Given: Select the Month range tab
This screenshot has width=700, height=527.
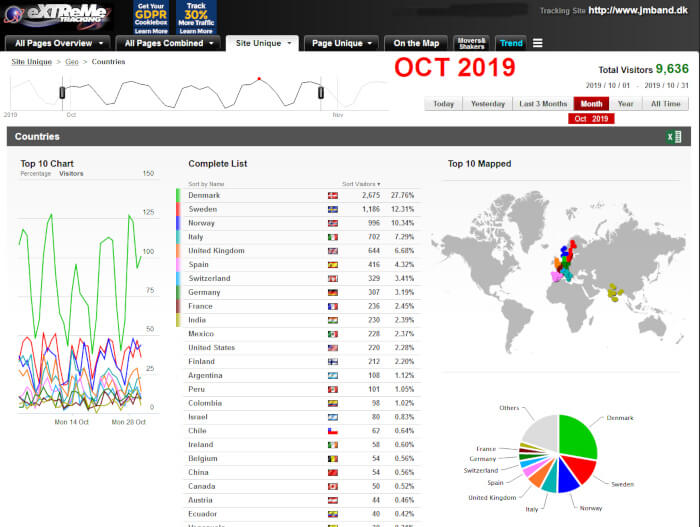Looking at the screenshot, I should click(x=591, y=104).
